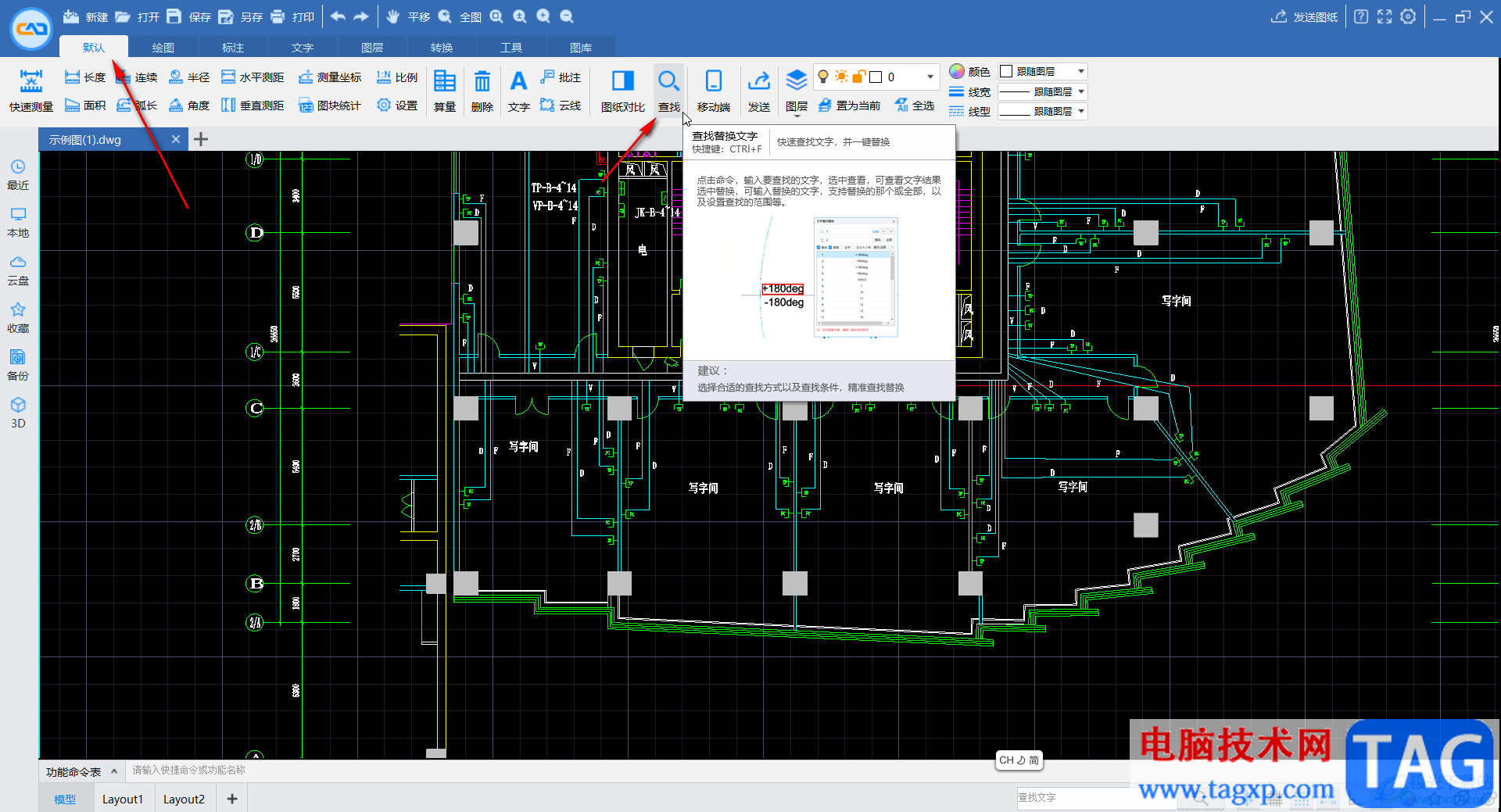The width and height of the screenshot is (1501, 812).
Task: Select the 半径 radius measurement tool
Action: (x=189, y=77)
